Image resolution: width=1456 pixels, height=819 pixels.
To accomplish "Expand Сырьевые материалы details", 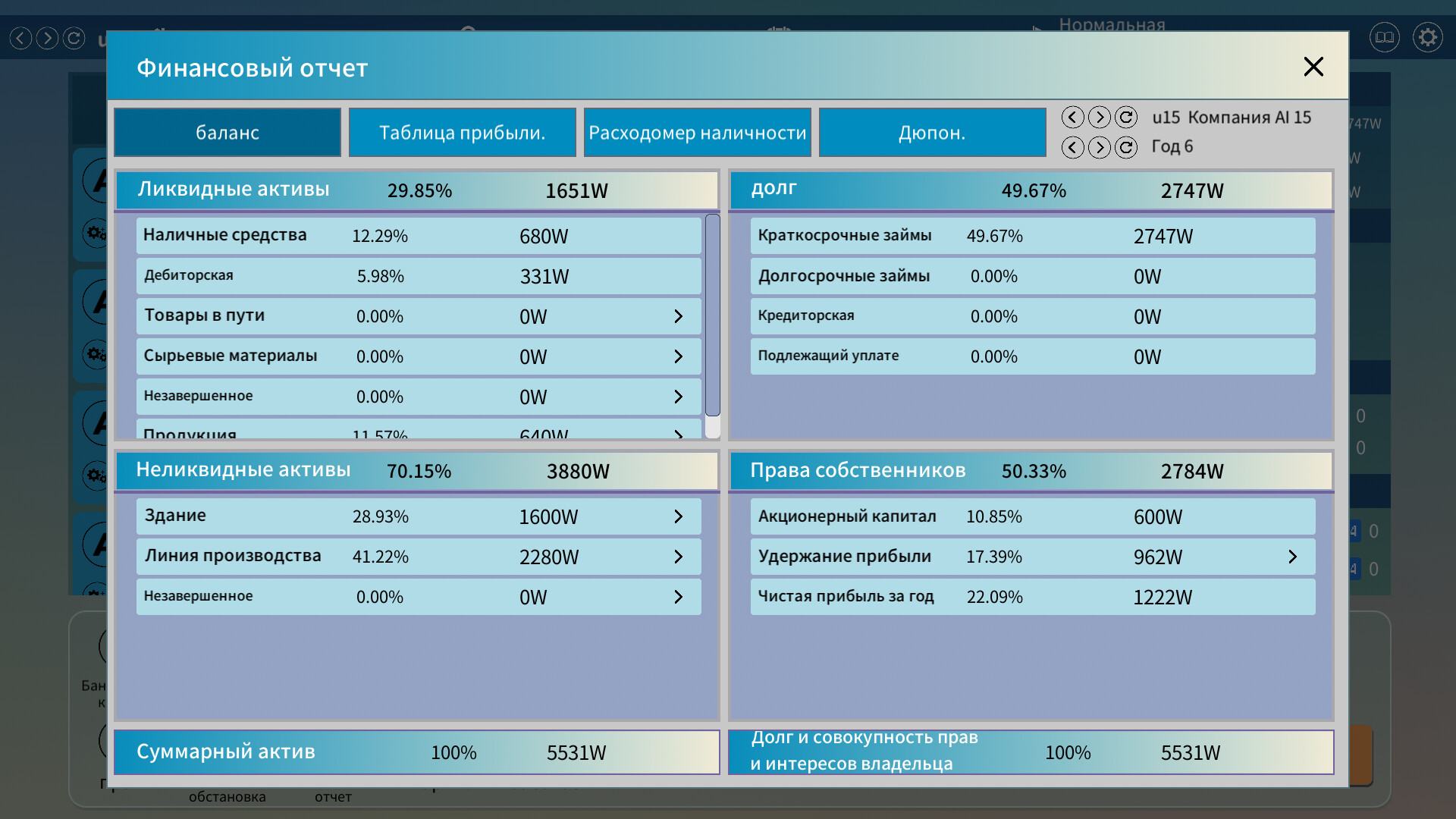I will tap(678, 356).
